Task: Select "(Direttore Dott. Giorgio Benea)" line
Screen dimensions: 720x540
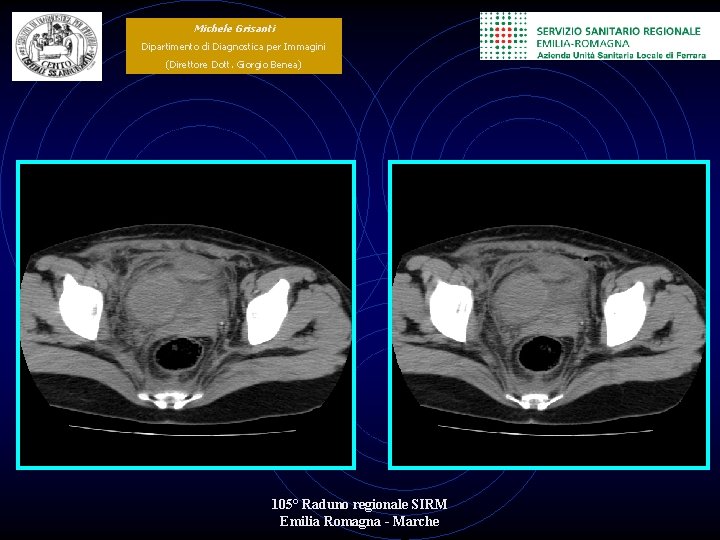Action: 233,64
